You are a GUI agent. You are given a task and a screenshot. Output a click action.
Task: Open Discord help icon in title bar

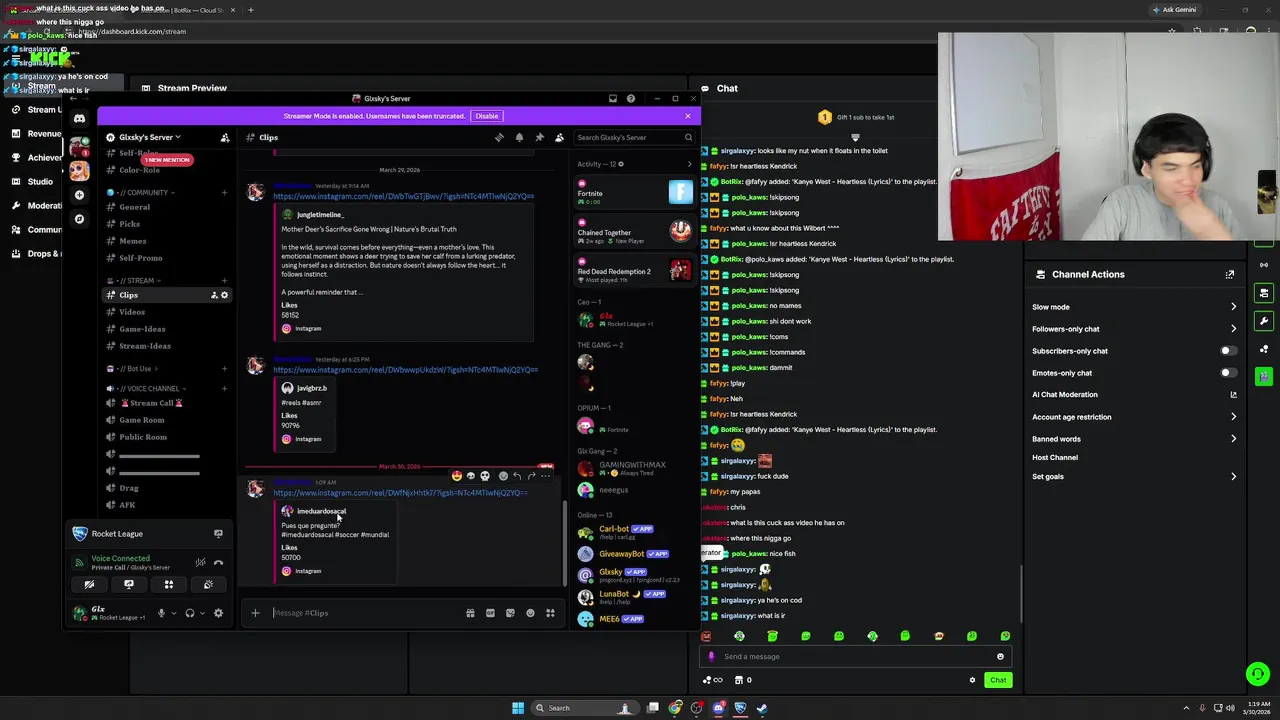click(x=631, y=99)
